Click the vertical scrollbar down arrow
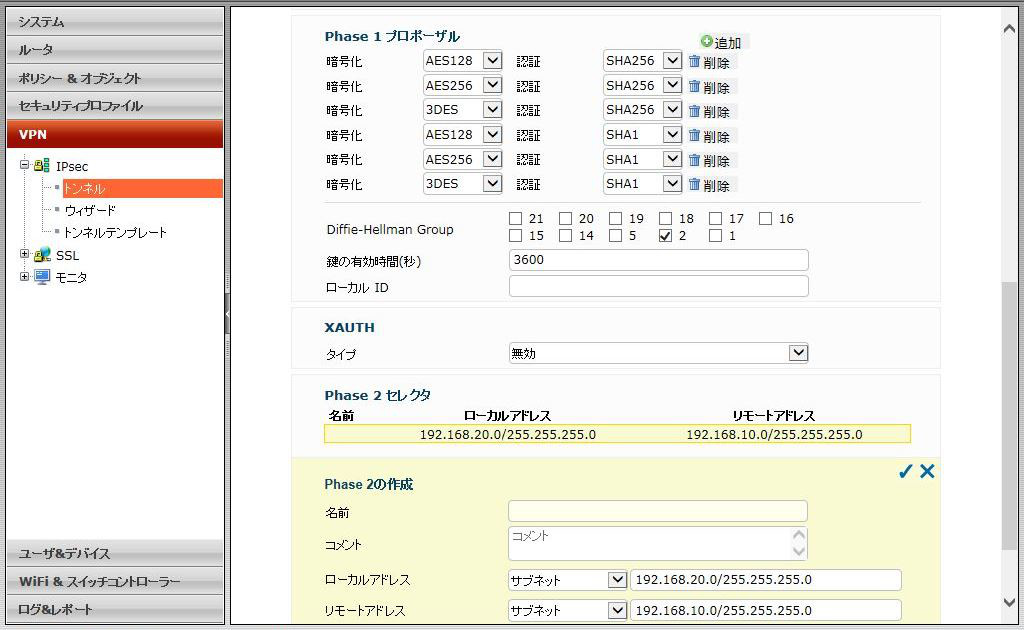Image resolution: width=1024 pixels, height=630 pixels. (x=1009, y=602)
